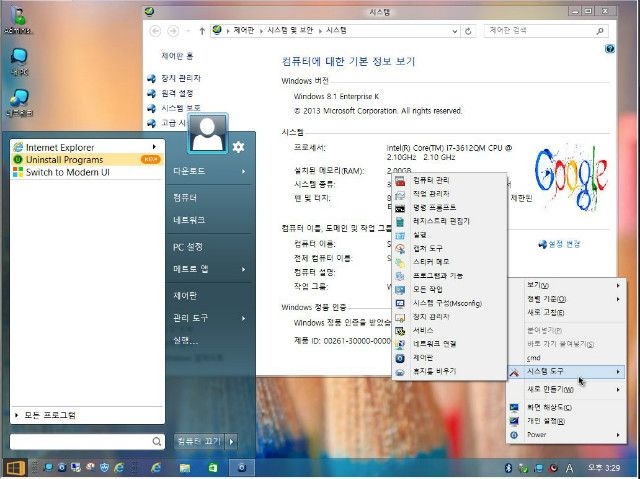Open the arrow next to 컴퓨터 끄기

(231, 441)
